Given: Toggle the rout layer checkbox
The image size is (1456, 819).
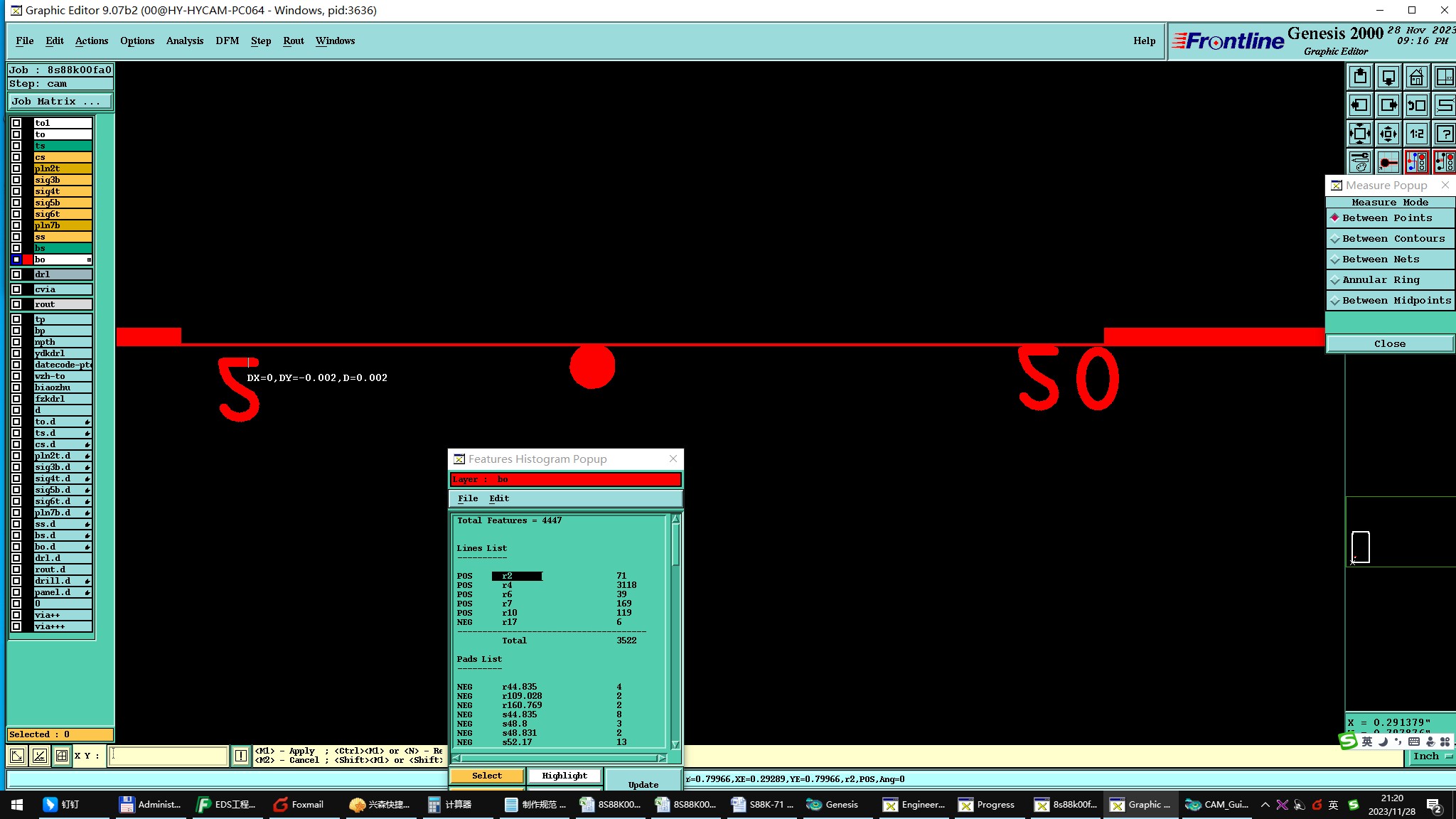Looking at the screenshot, I should click(16, 304).
